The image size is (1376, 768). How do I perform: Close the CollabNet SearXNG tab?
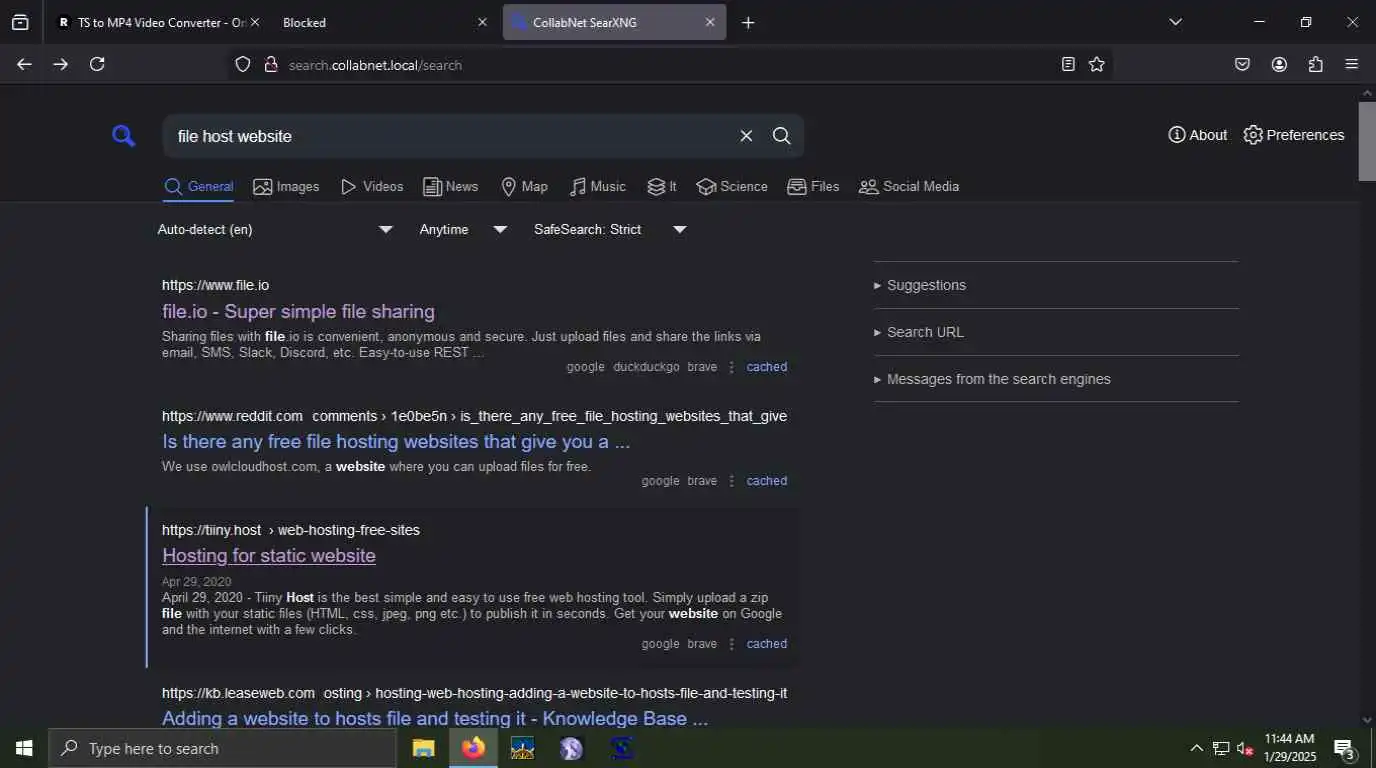[x=710, y=22]
